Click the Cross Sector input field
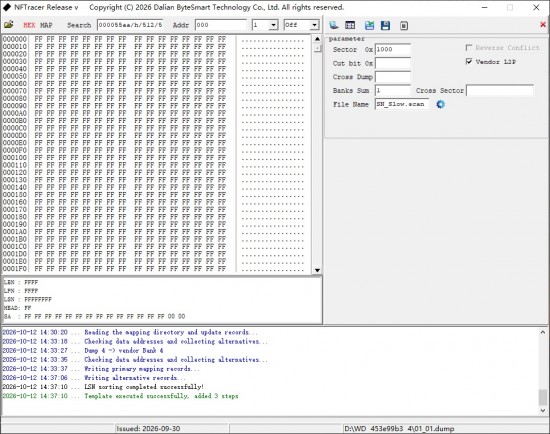The image size is (550, 434). click(500, 90)
